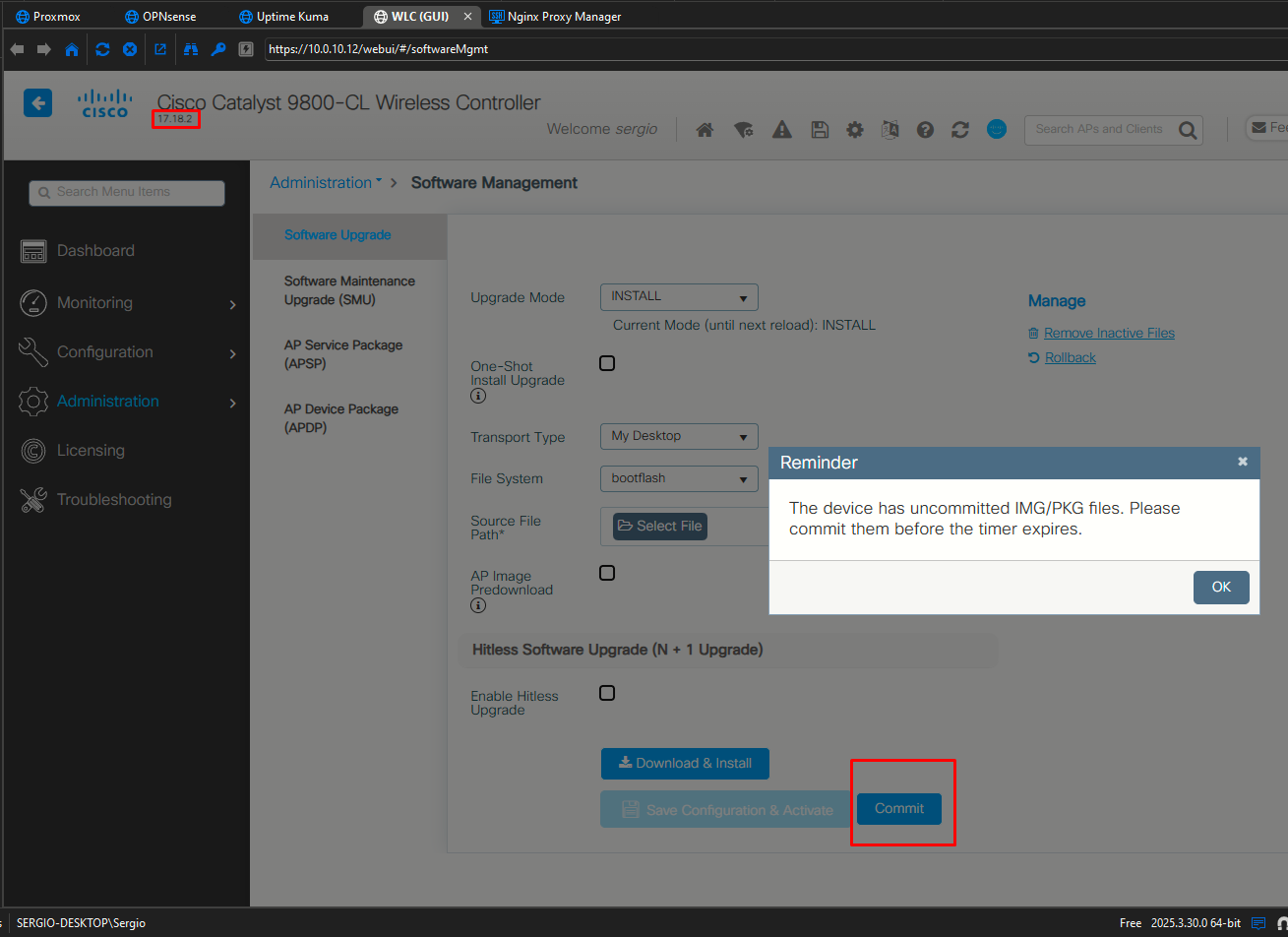Expand the Administration sidebar menu
The image size is (1288, 937).
pos(128,402)
